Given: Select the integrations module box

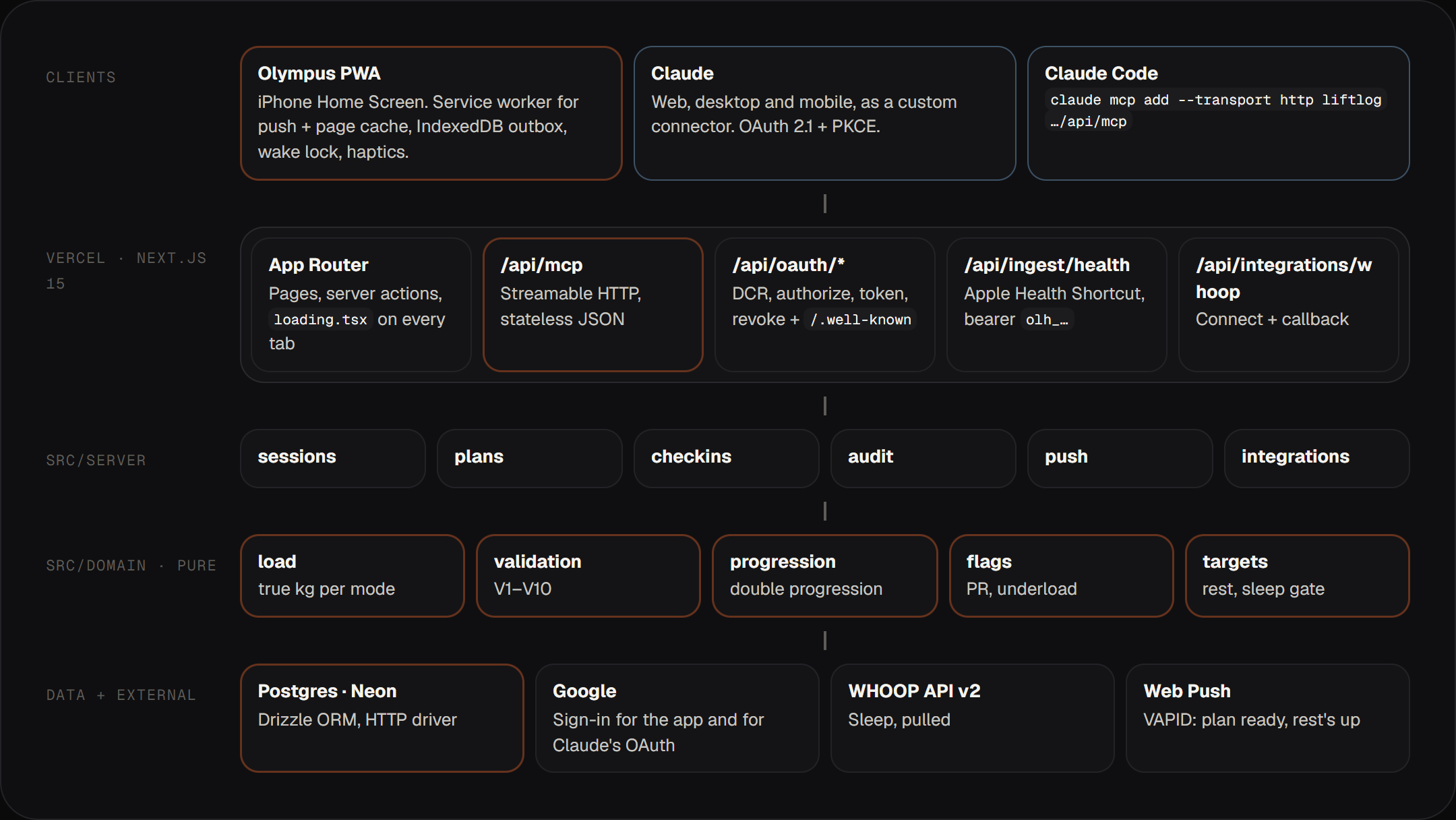Looking at the screenshot, I should [x=1317, y=459].
